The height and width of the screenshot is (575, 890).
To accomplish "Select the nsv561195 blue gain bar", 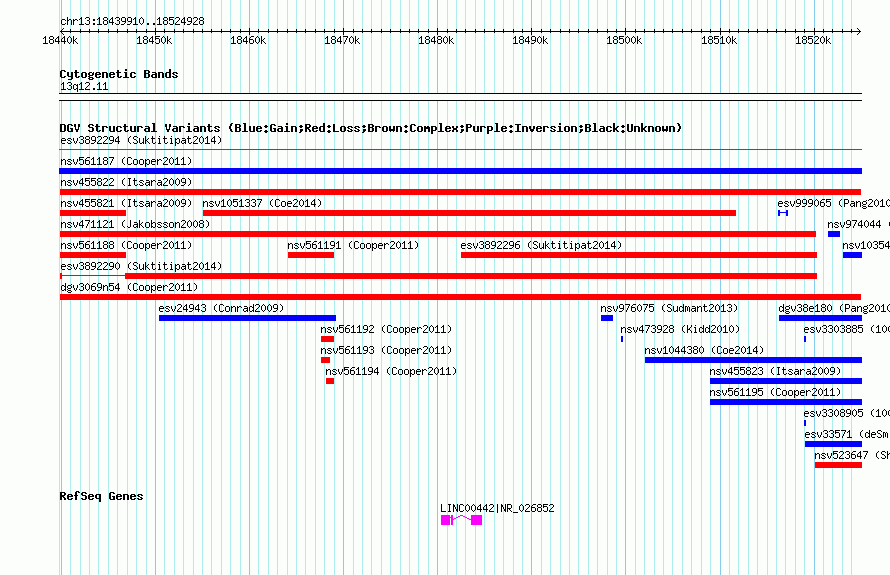I will (x=786, y=402).
